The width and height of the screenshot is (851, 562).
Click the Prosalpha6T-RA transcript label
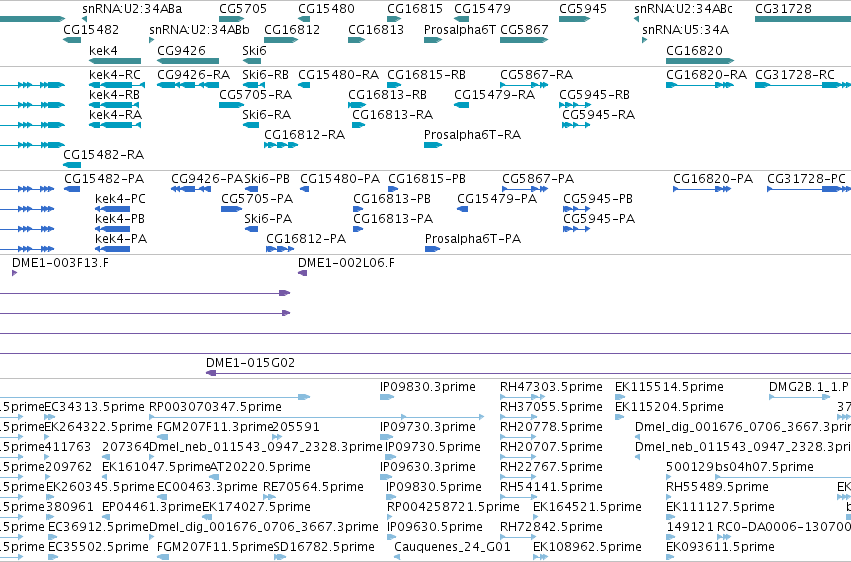tap(472, 135)
